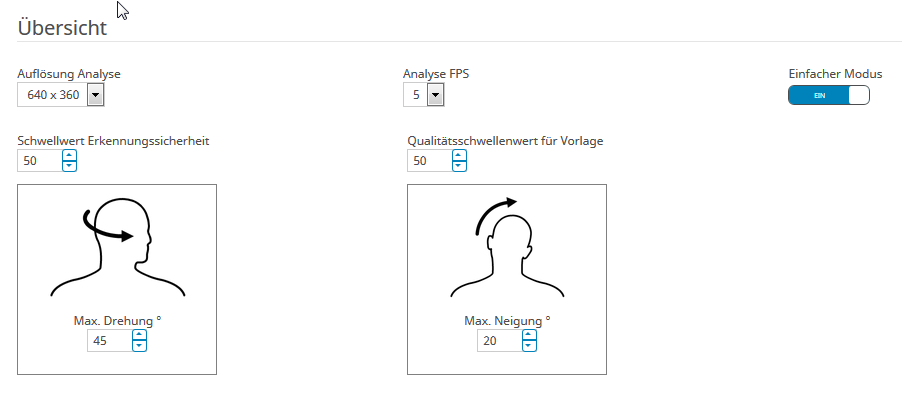The image size is (902, 411).
Task: Raise Qualitätsschwellenwert für Vorlage with up arrow
Action: pyautogui.click(x=459, y=155)
